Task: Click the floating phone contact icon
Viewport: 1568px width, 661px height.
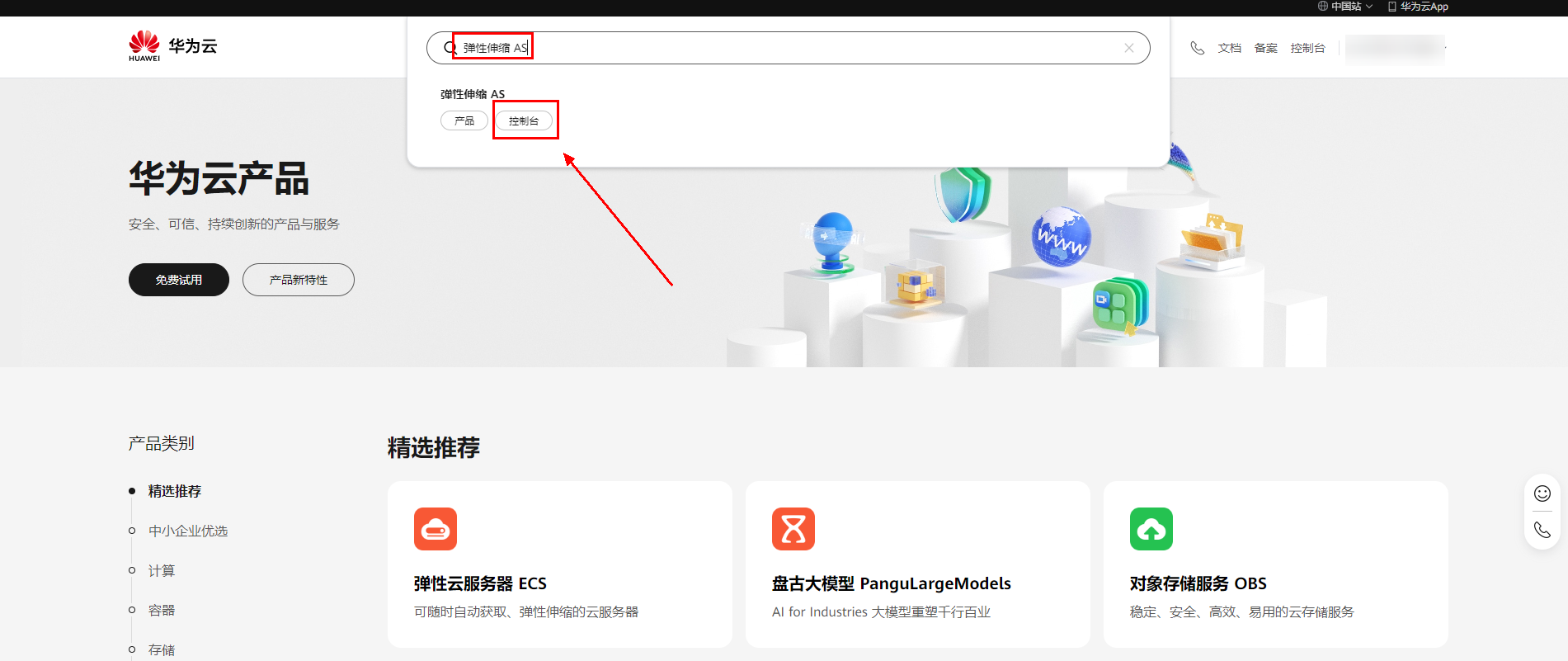Action: tap(1542, 530)
